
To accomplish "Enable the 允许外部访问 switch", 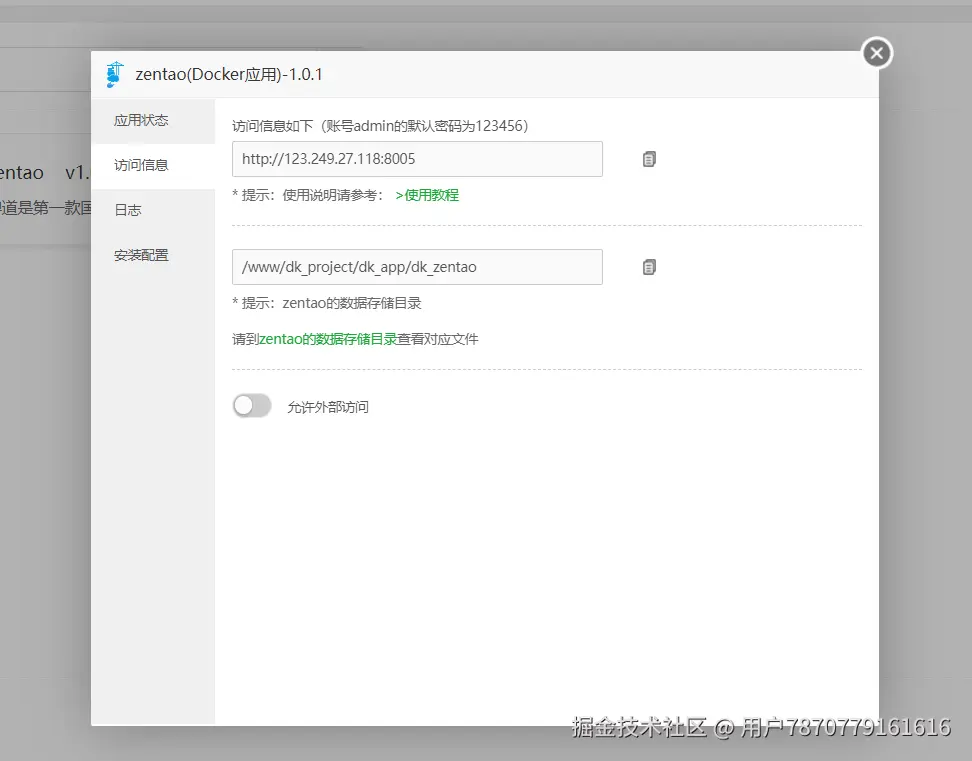I will [x=252, y=406].
